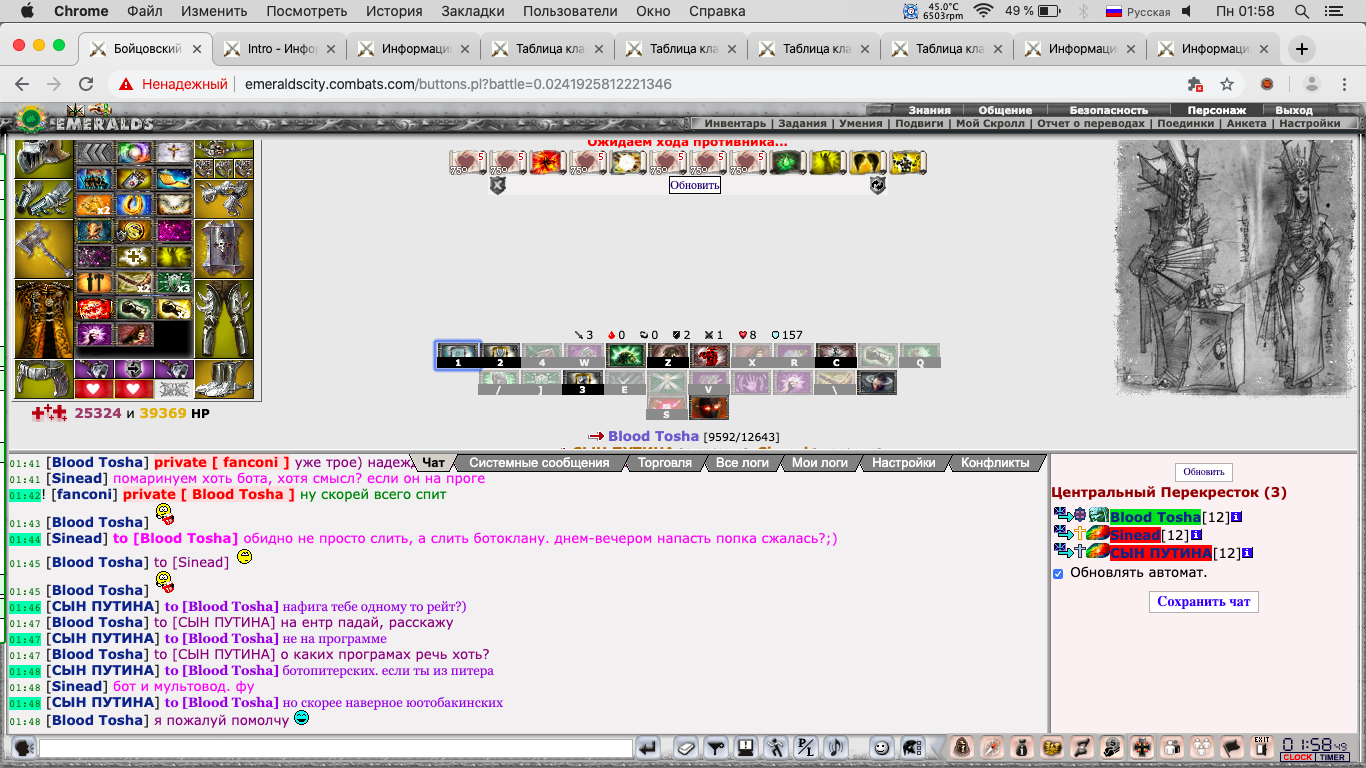
Task: Click the info icon beside Blood Tosha
Action: (1237, 517)
